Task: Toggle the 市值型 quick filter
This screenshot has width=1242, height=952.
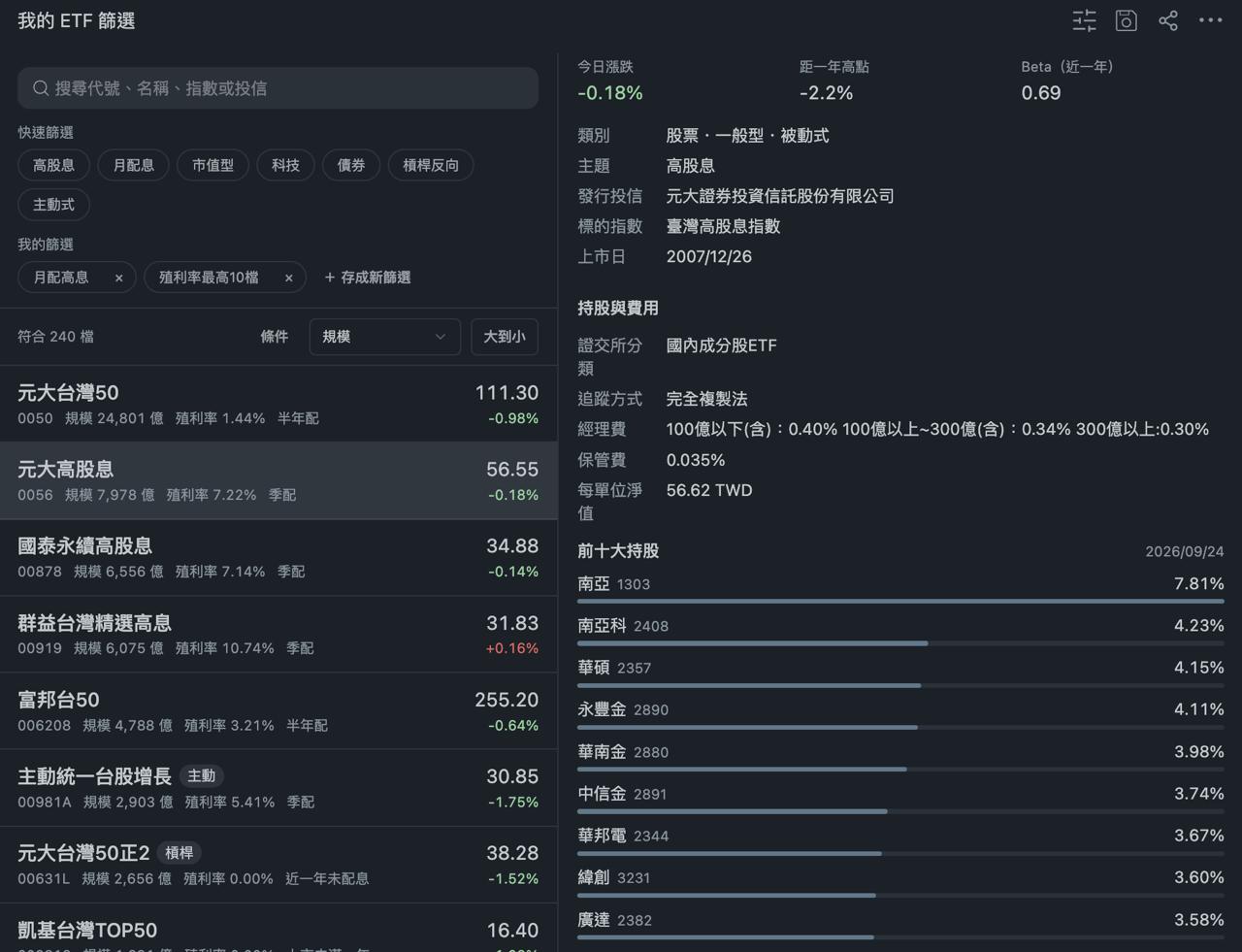Action: click(212, 165)
